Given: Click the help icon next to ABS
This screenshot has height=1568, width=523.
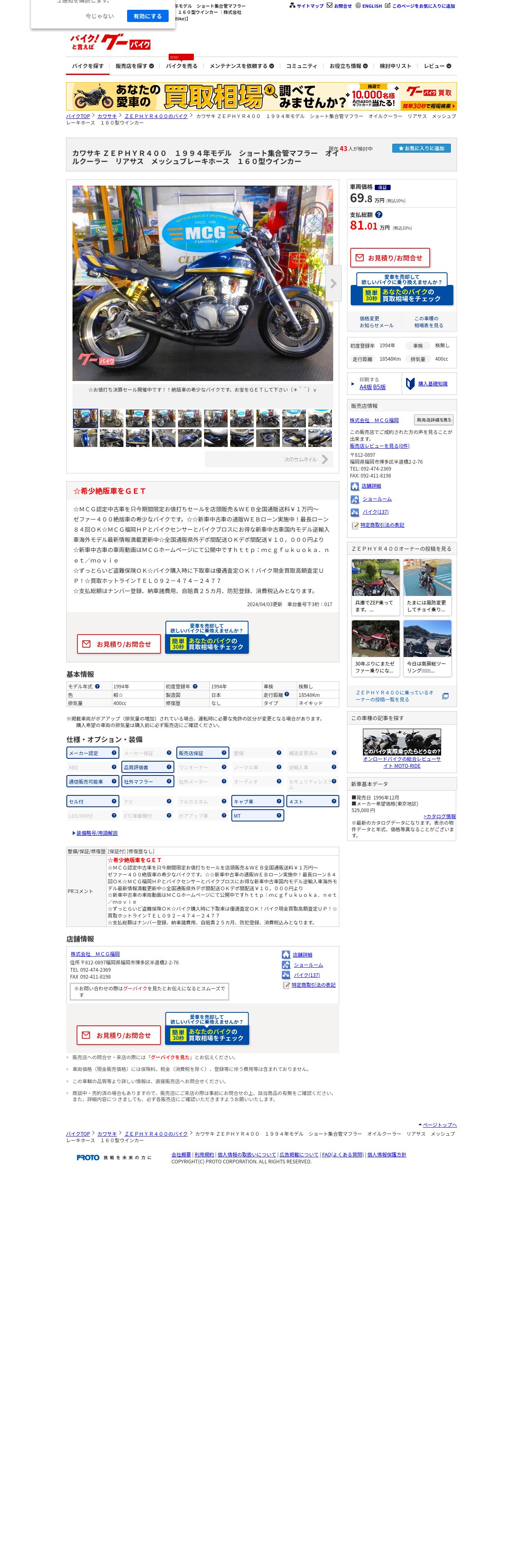Looking at the screenshot, I should [114, 767].
